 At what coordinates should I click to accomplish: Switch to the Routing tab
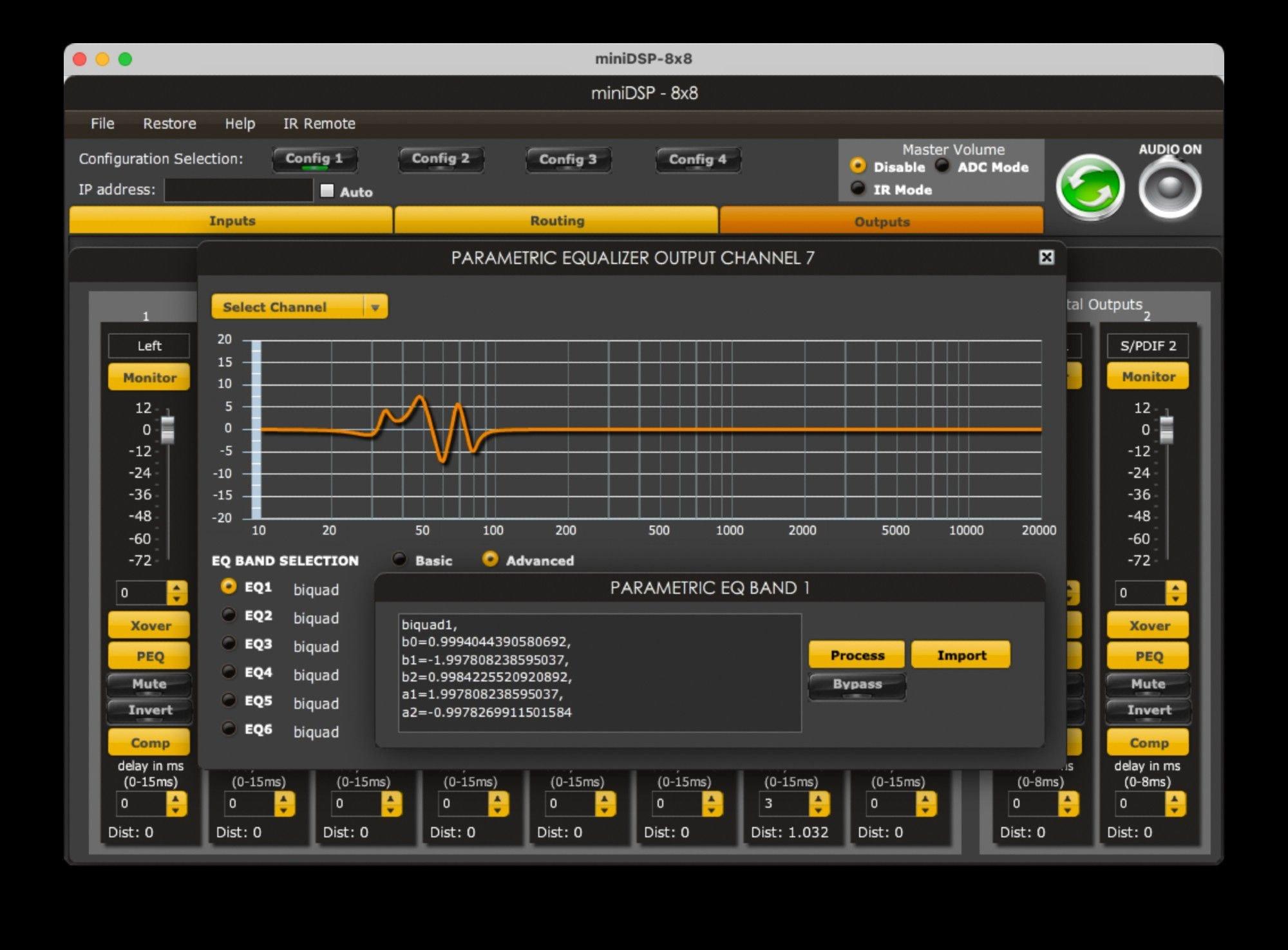[x=556, y=220]
